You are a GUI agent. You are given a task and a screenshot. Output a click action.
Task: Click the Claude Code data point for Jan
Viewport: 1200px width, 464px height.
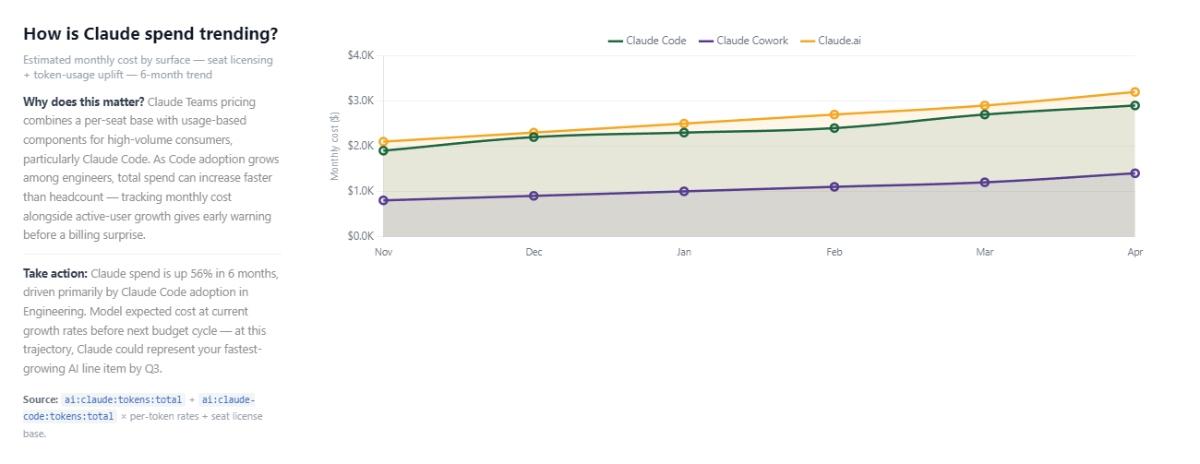pyautogui.click(x=684, y=133)
